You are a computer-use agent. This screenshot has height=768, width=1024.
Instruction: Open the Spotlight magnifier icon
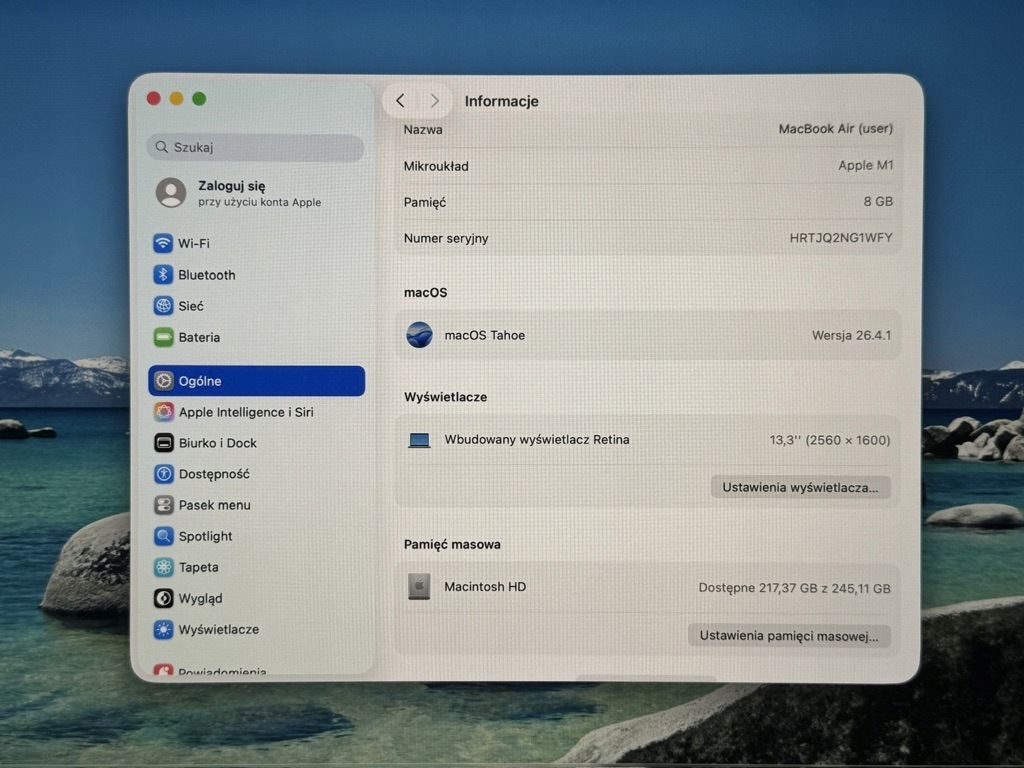[163, 536]
